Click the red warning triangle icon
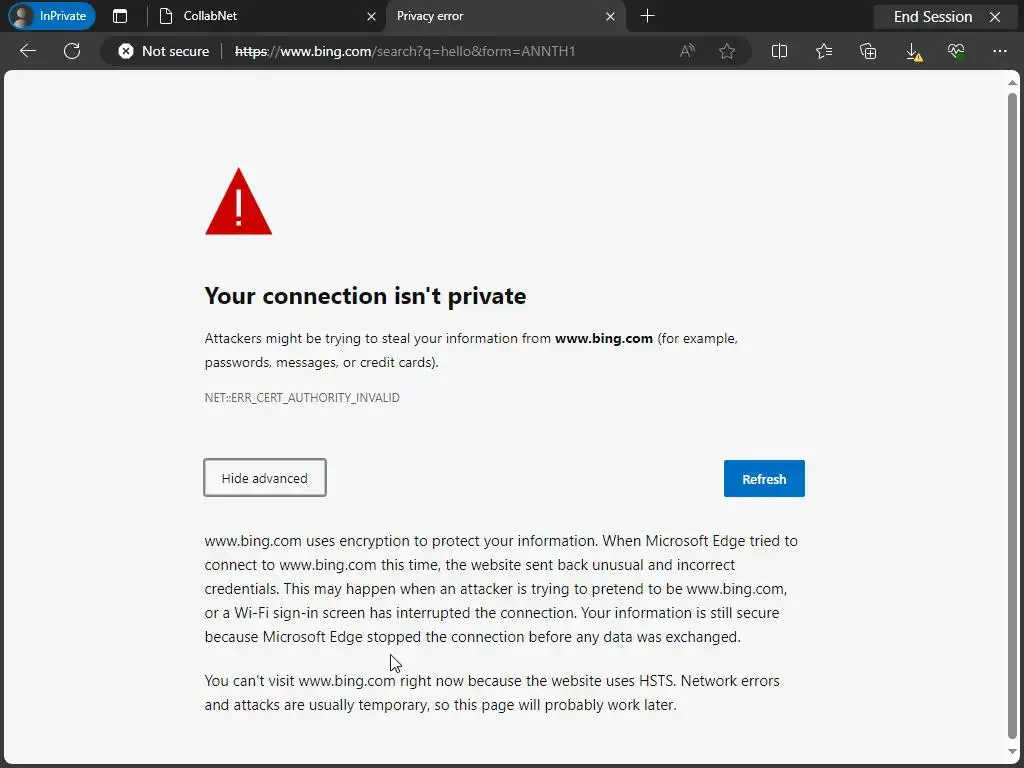This screenshot has width=1024, height=768. [238, 202]
